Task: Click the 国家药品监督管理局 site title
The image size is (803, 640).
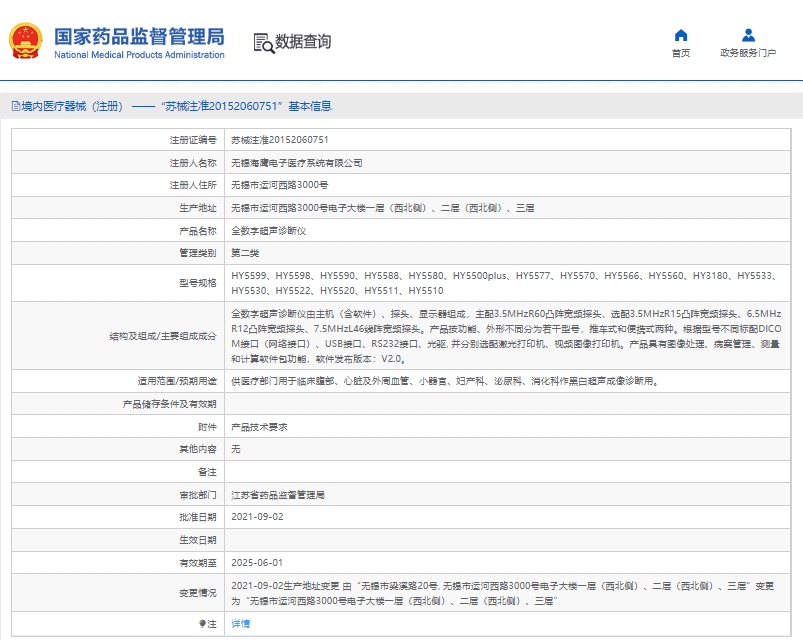Action: [139, 36]
